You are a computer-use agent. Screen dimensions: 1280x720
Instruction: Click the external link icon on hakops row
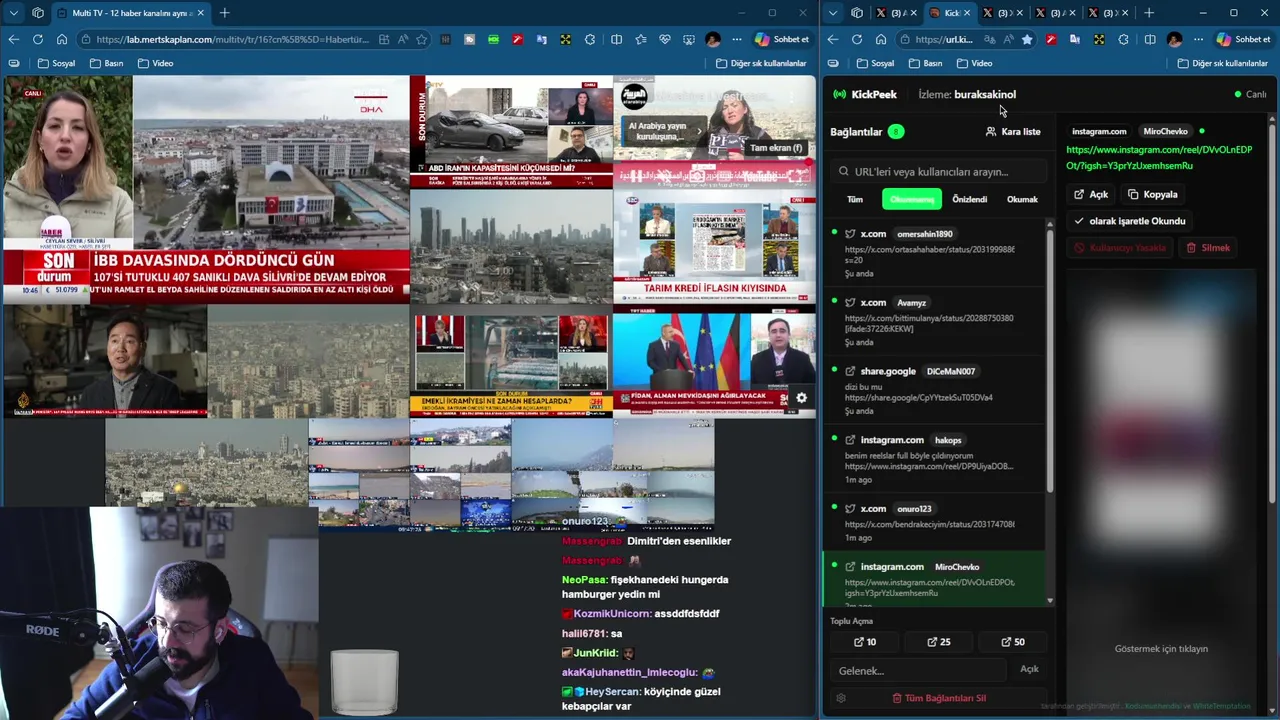point(850,440)
